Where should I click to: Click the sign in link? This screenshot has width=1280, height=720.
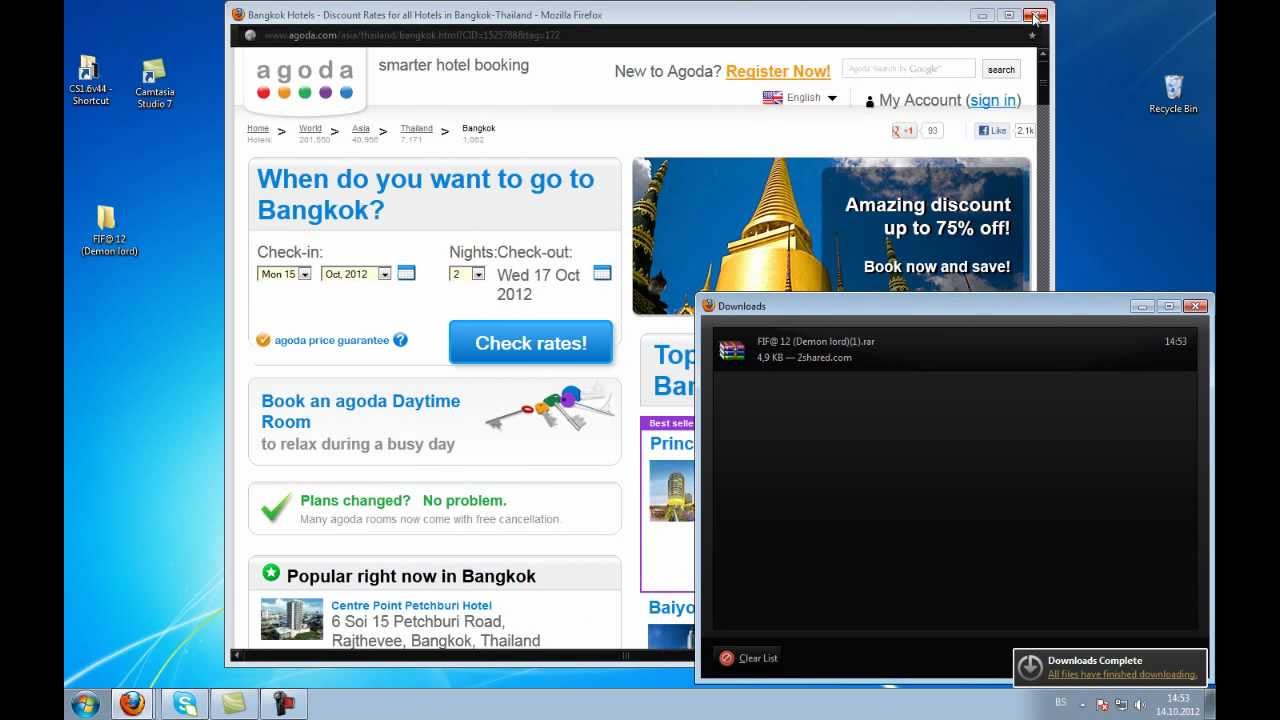993,100
